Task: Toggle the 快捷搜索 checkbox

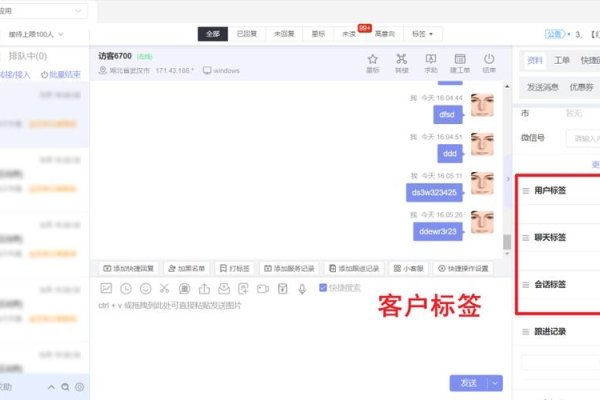Action: 323,287
